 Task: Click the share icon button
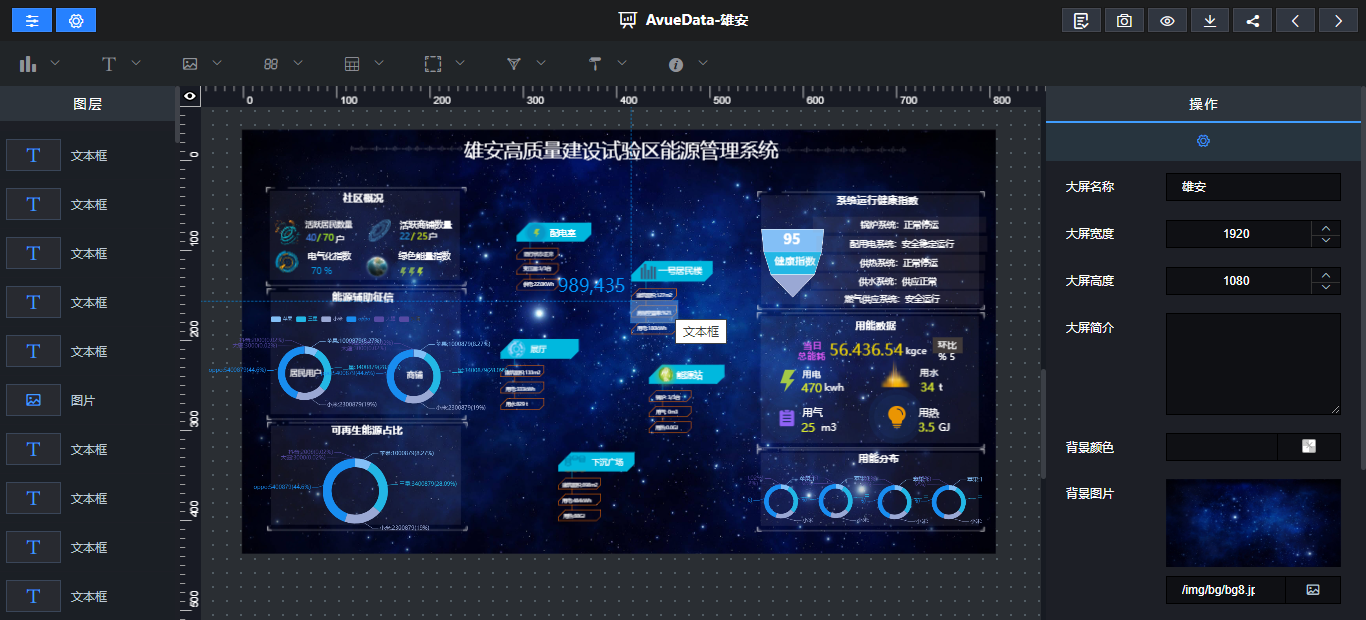(x=1253, y=20)
